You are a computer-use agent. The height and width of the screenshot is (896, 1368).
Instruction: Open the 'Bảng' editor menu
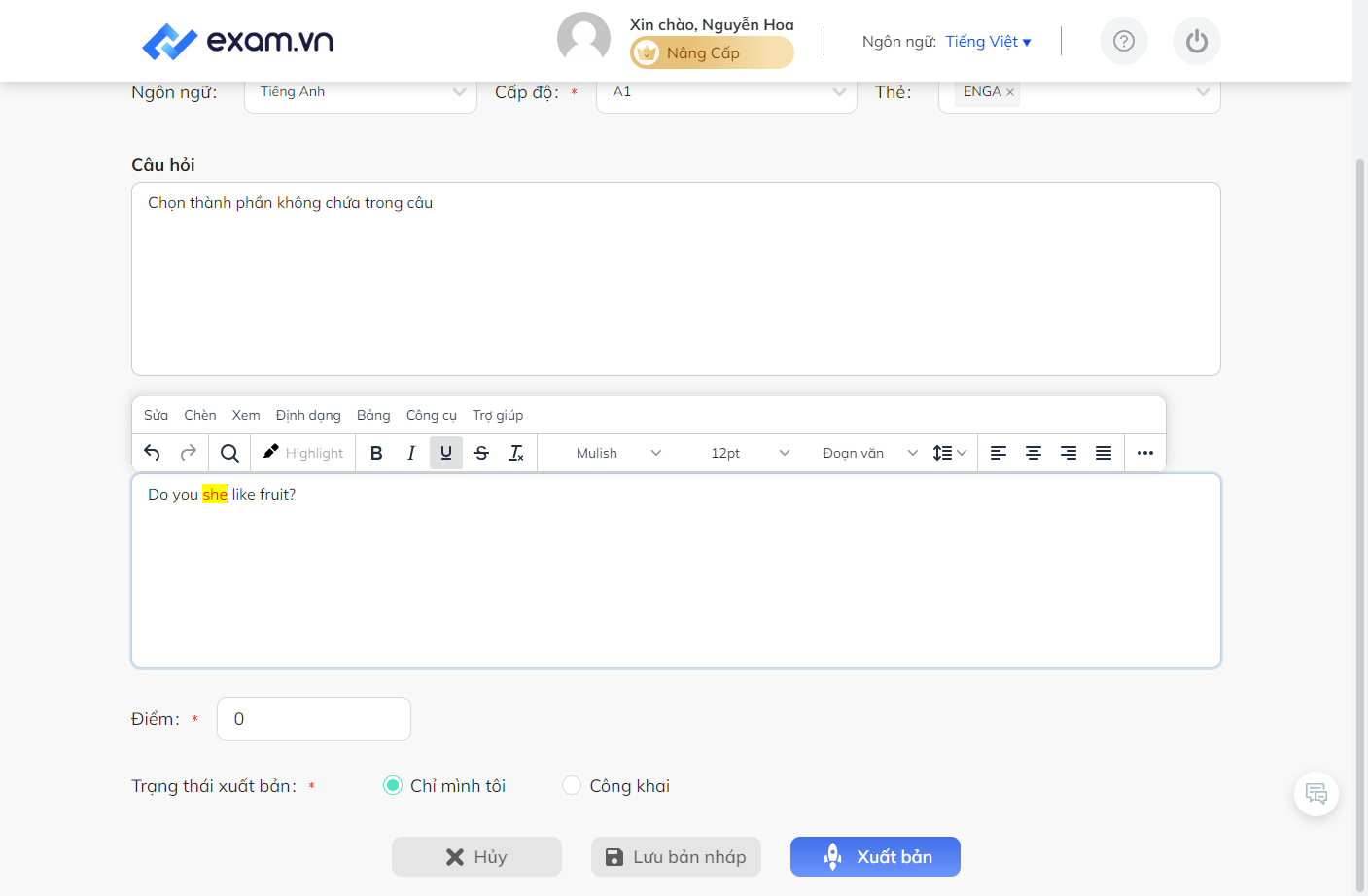[373, 415]
